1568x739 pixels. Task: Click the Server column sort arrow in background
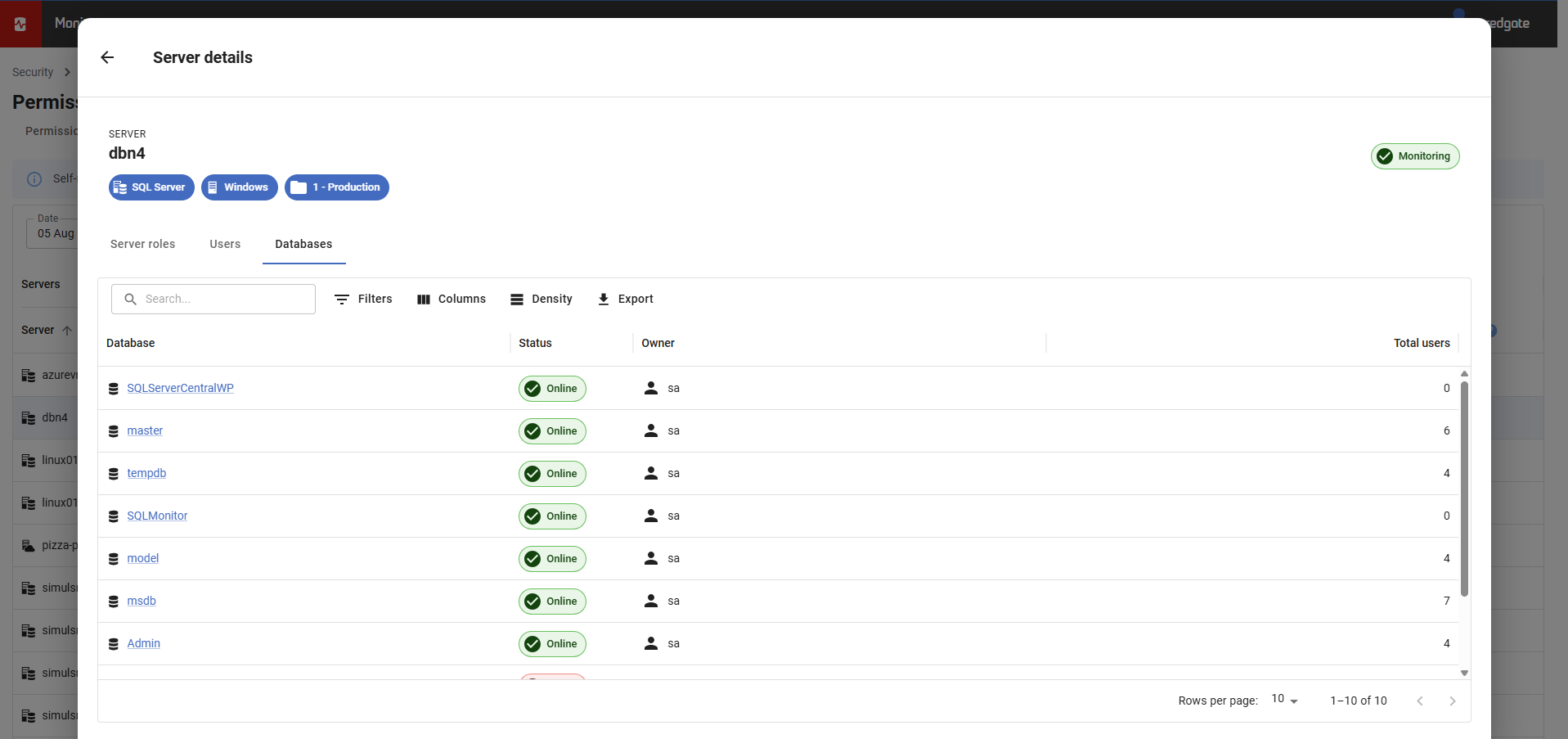click(x=67, y=331)
